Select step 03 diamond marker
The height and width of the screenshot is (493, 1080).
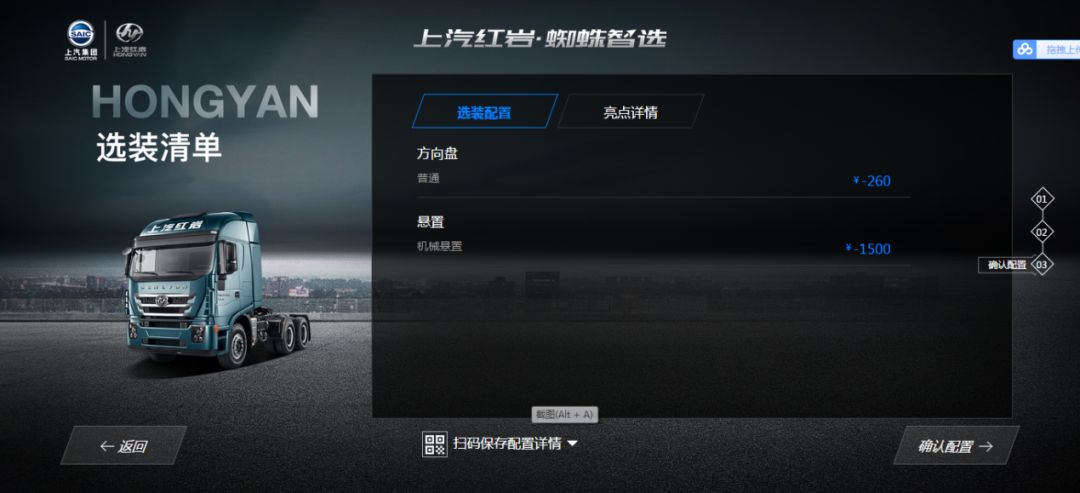pyautogui.click(x=1042, y=264)
